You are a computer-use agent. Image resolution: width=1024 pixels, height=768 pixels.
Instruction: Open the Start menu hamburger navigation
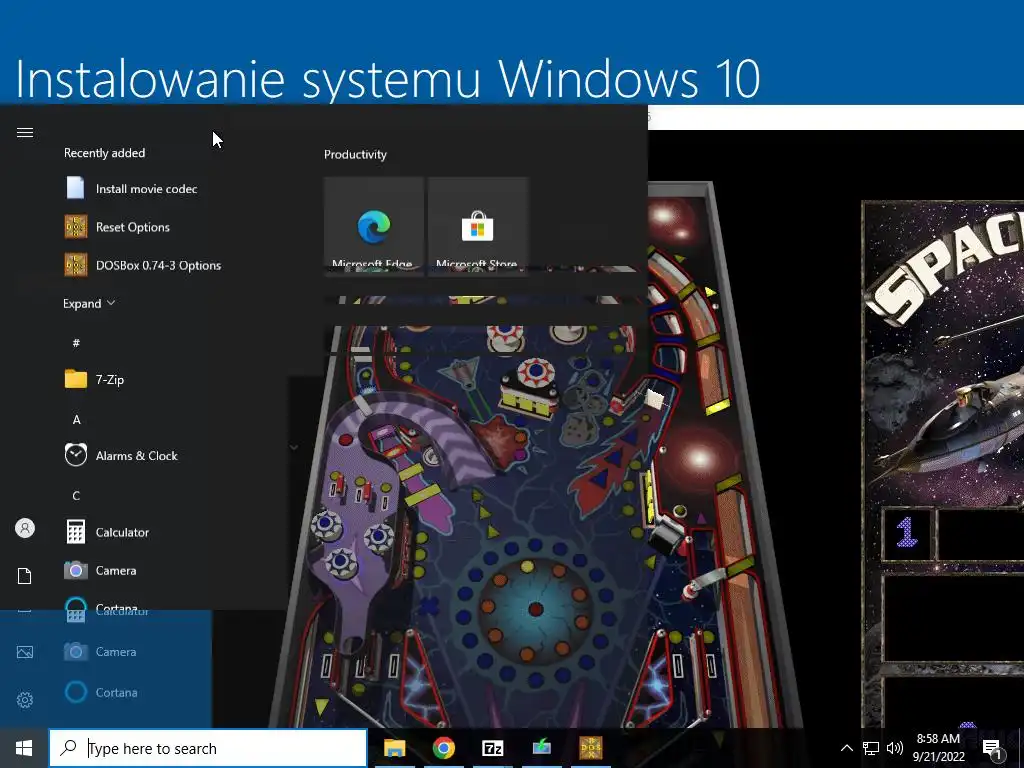(25, 133)
